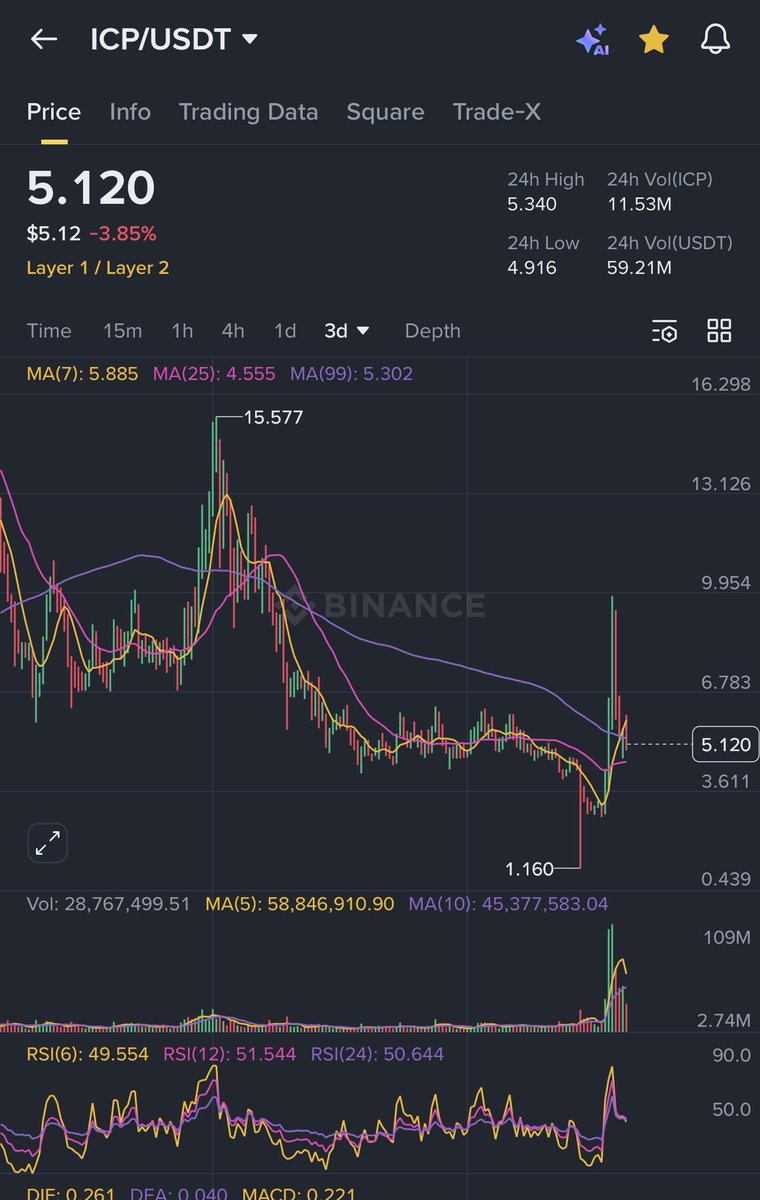Select the 4h interval
760x1200 pixels.
point(233,331)
